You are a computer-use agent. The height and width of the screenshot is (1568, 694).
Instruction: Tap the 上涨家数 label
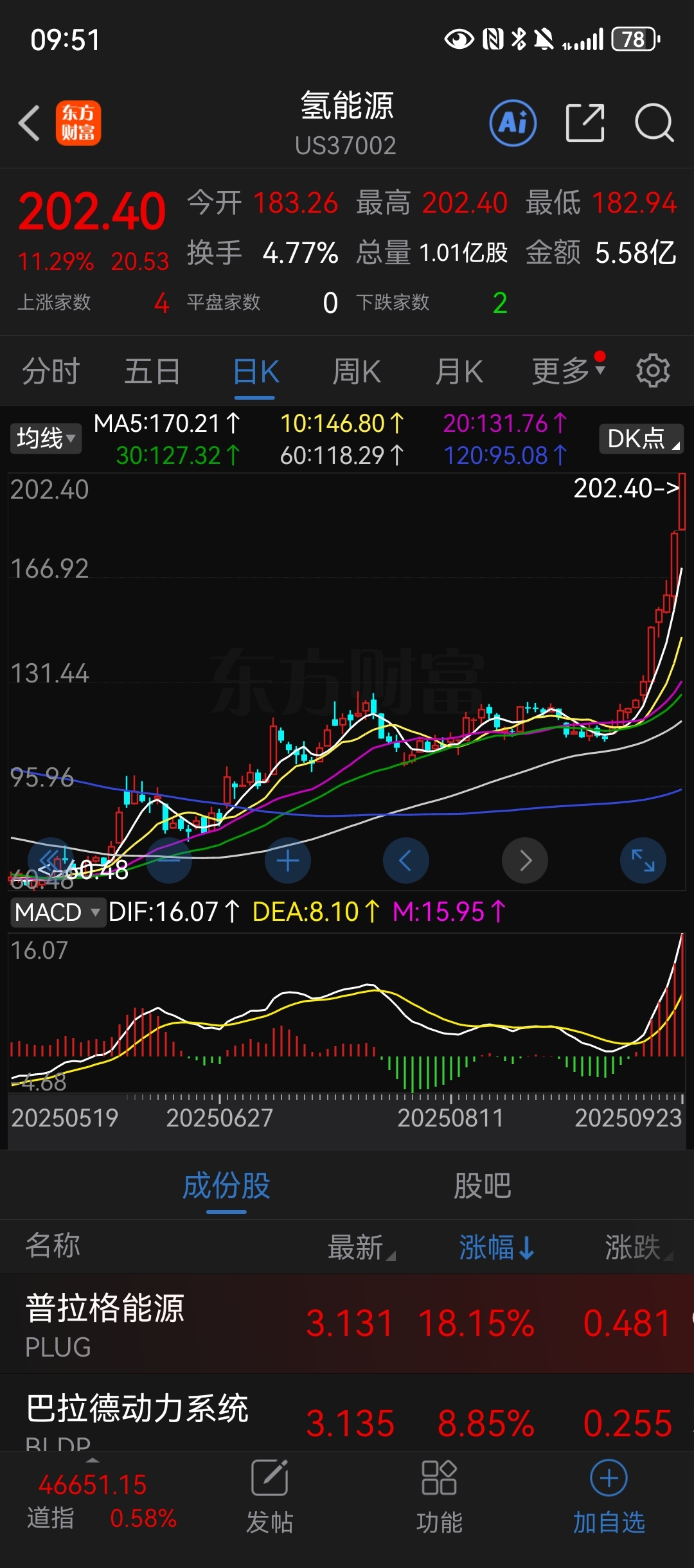pyautogui.click(x=54, y=302)
